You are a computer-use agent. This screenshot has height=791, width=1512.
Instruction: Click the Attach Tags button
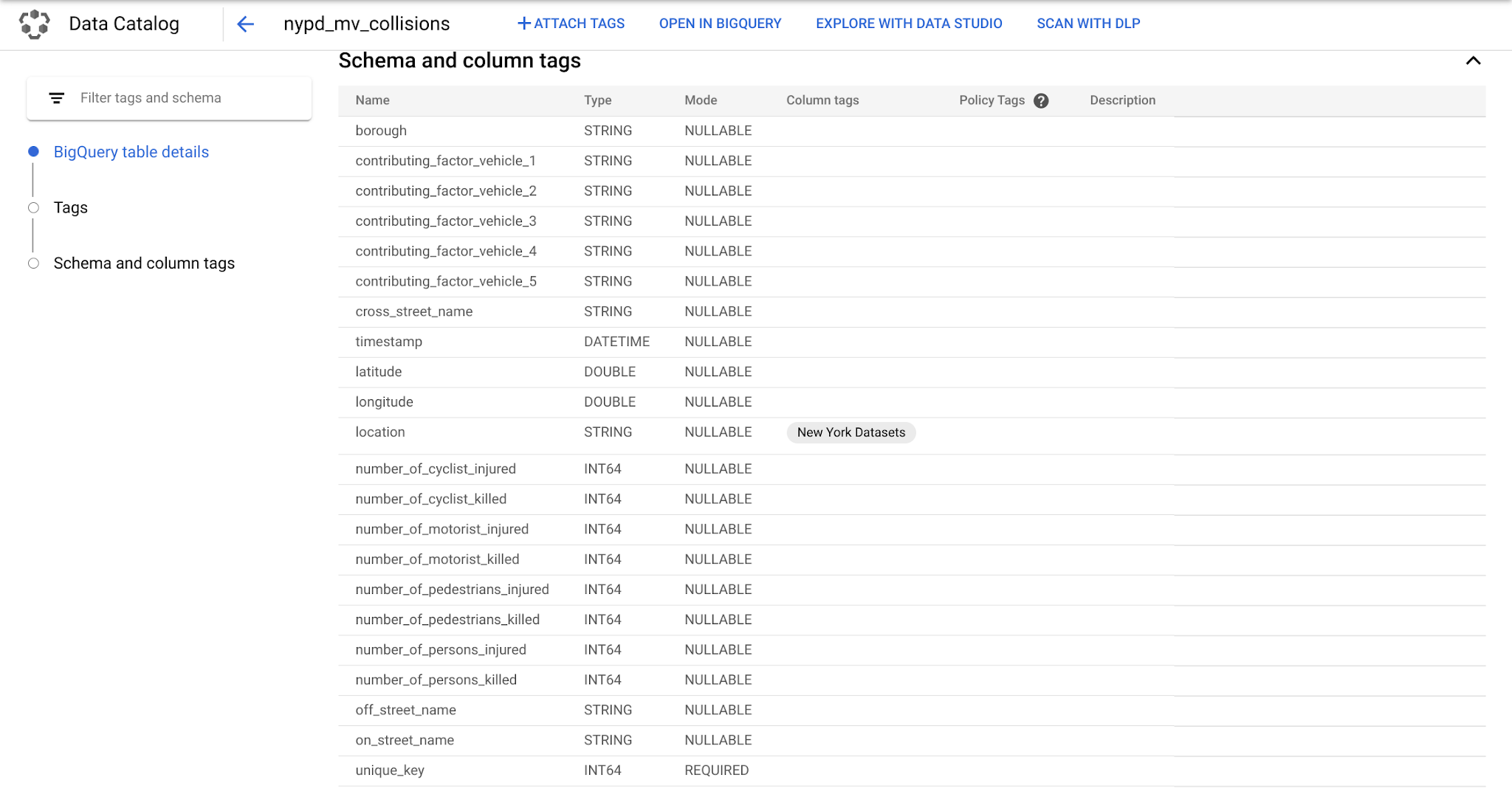coord(571,24)
